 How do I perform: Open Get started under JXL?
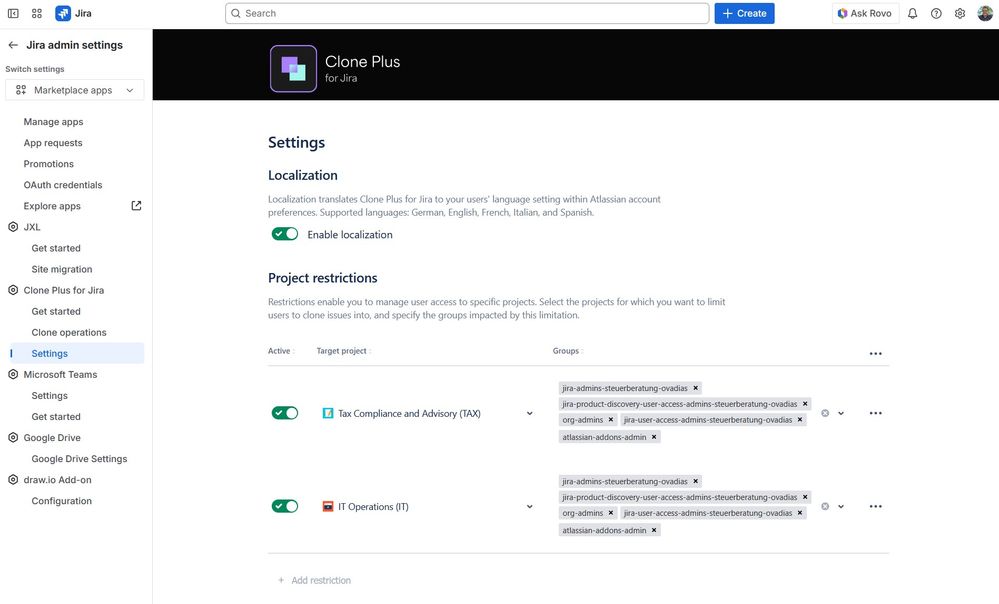click(x=56, y=248)
